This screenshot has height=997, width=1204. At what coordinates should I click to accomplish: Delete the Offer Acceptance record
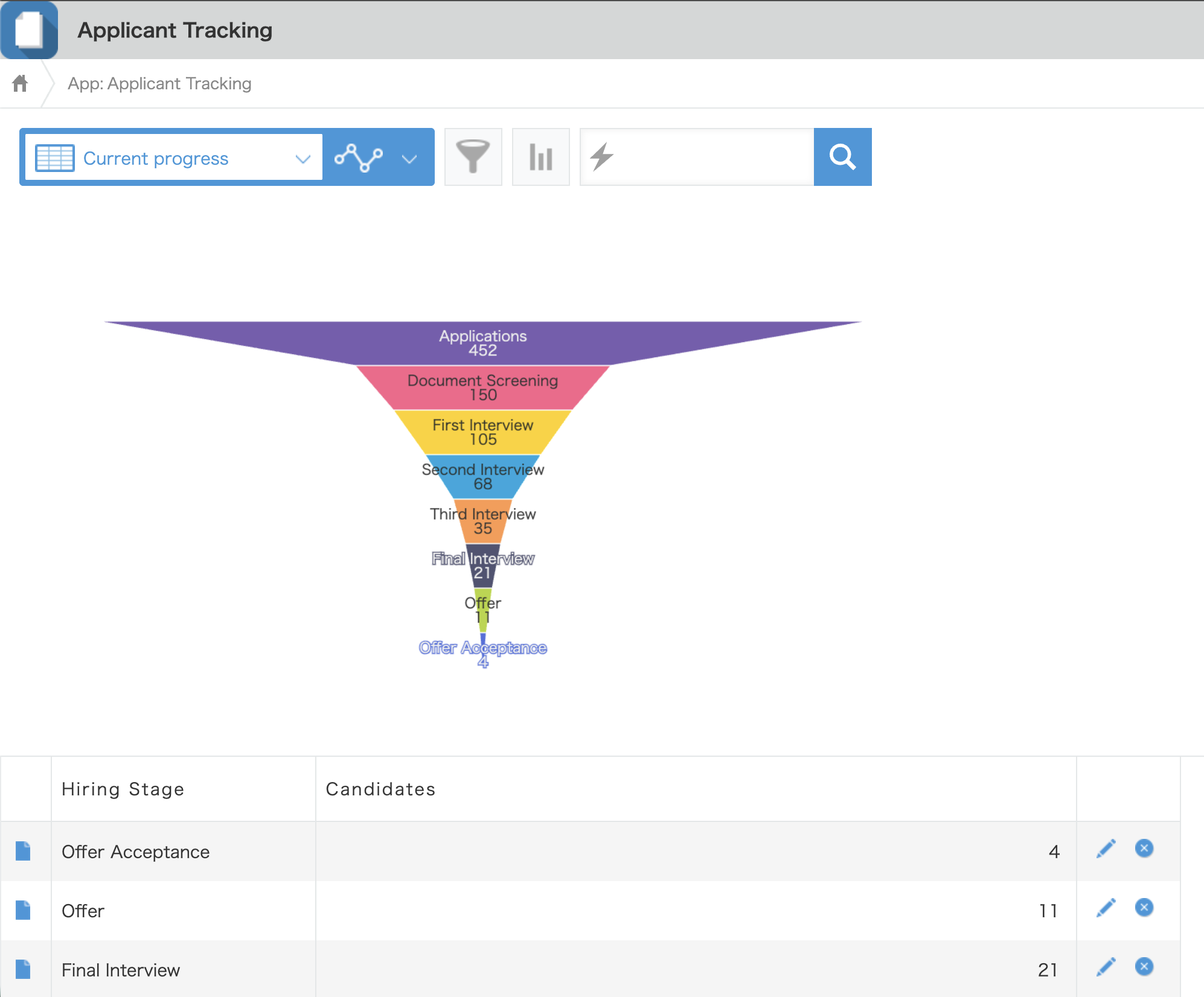click(1144, 849)
